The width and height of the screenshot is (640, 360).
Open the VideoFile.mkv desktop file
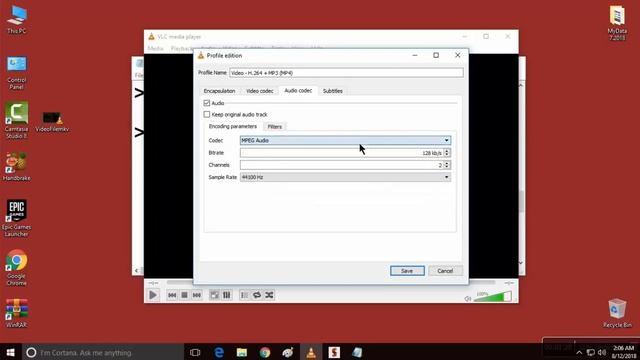point(52,122)
